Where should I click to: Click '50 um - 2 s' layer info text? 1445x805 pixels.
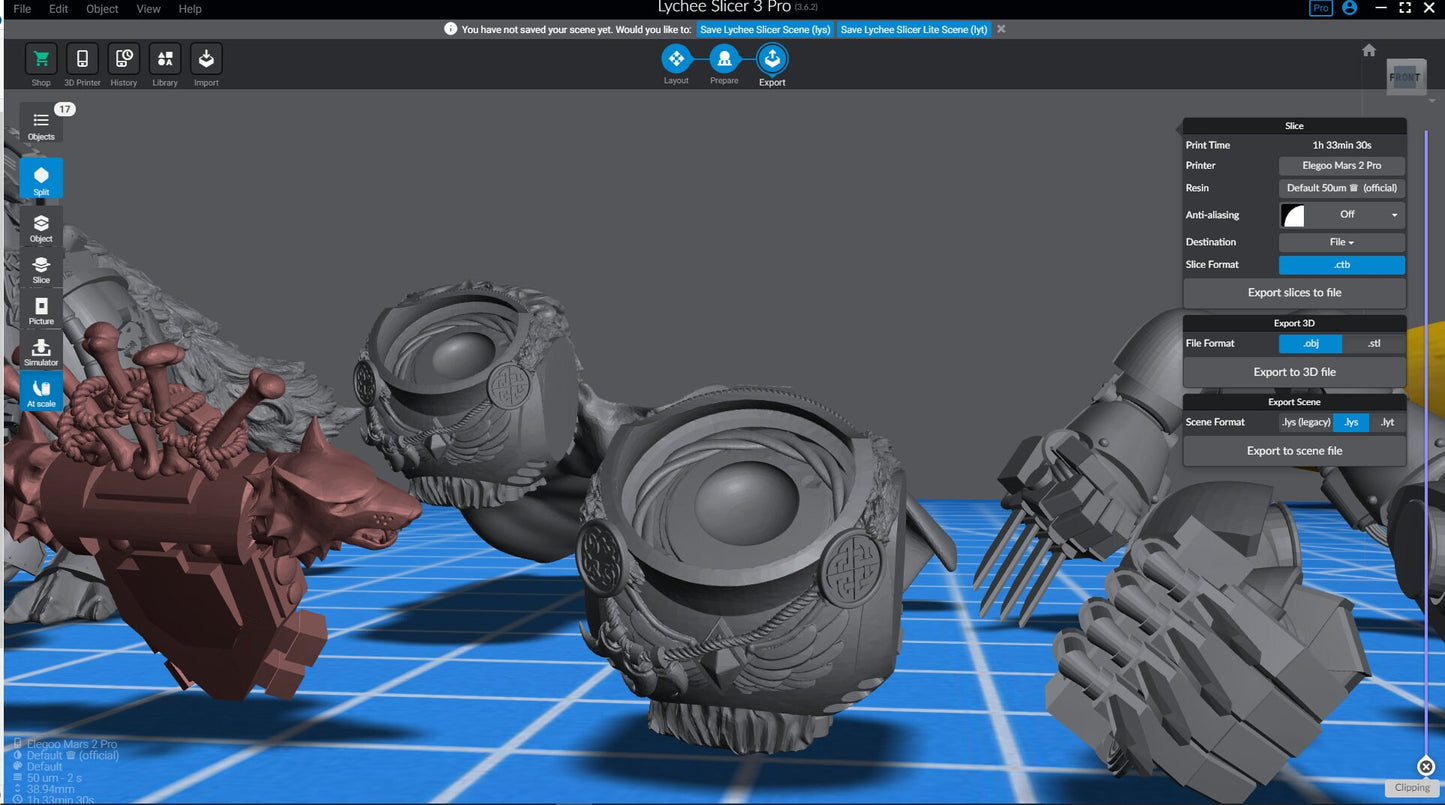(x=54, y=778)
